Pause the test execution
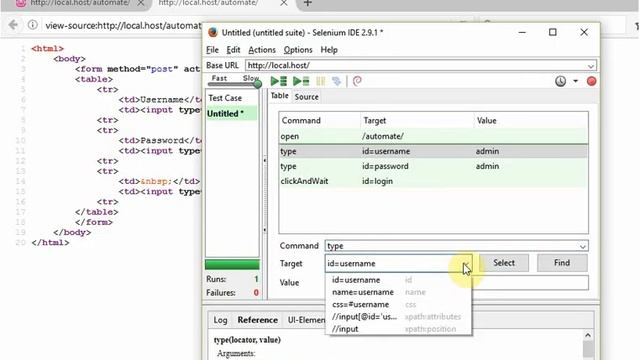 point(321,81)
